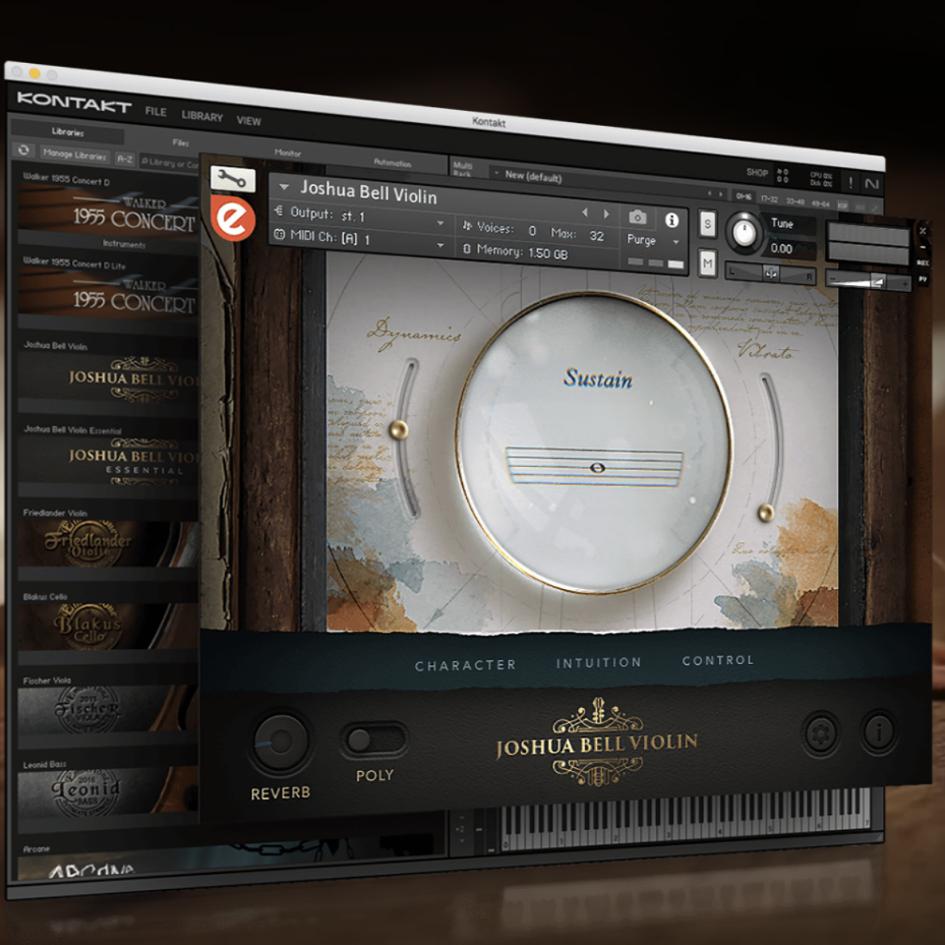Open settings gear beside Joshua Bell Violin logo
The width and height of the screenshot is (945, 945).
pyautogui.click(x=821, y=733)
